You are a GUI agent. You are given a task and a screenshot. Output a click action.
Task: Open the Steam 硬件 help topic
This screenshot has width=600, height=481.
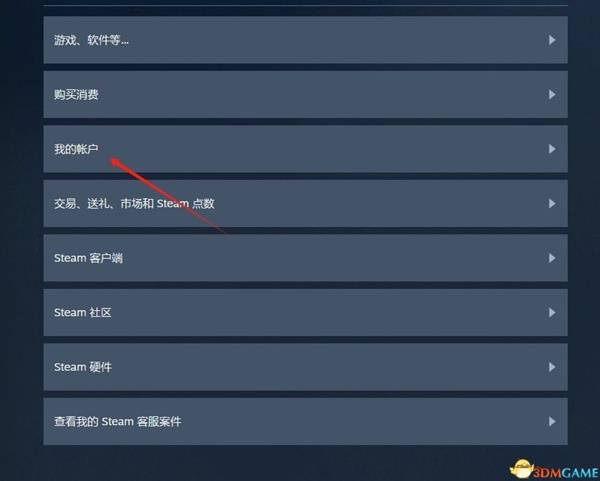point(83,367)
